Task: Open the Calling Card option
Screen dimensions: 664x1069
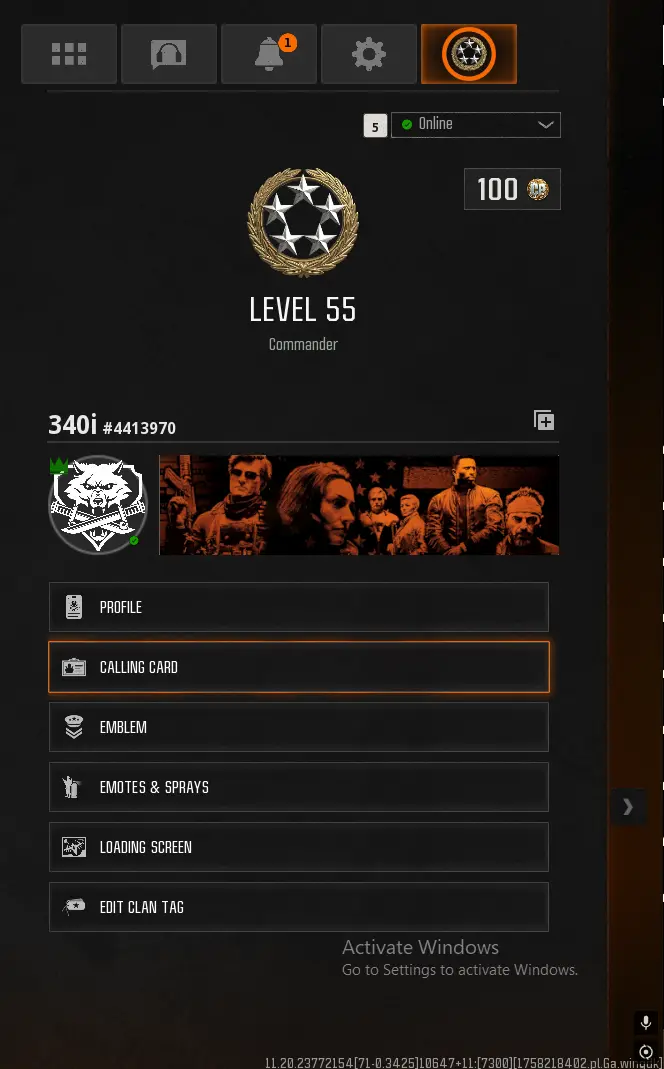Action: tap(299, 667)
